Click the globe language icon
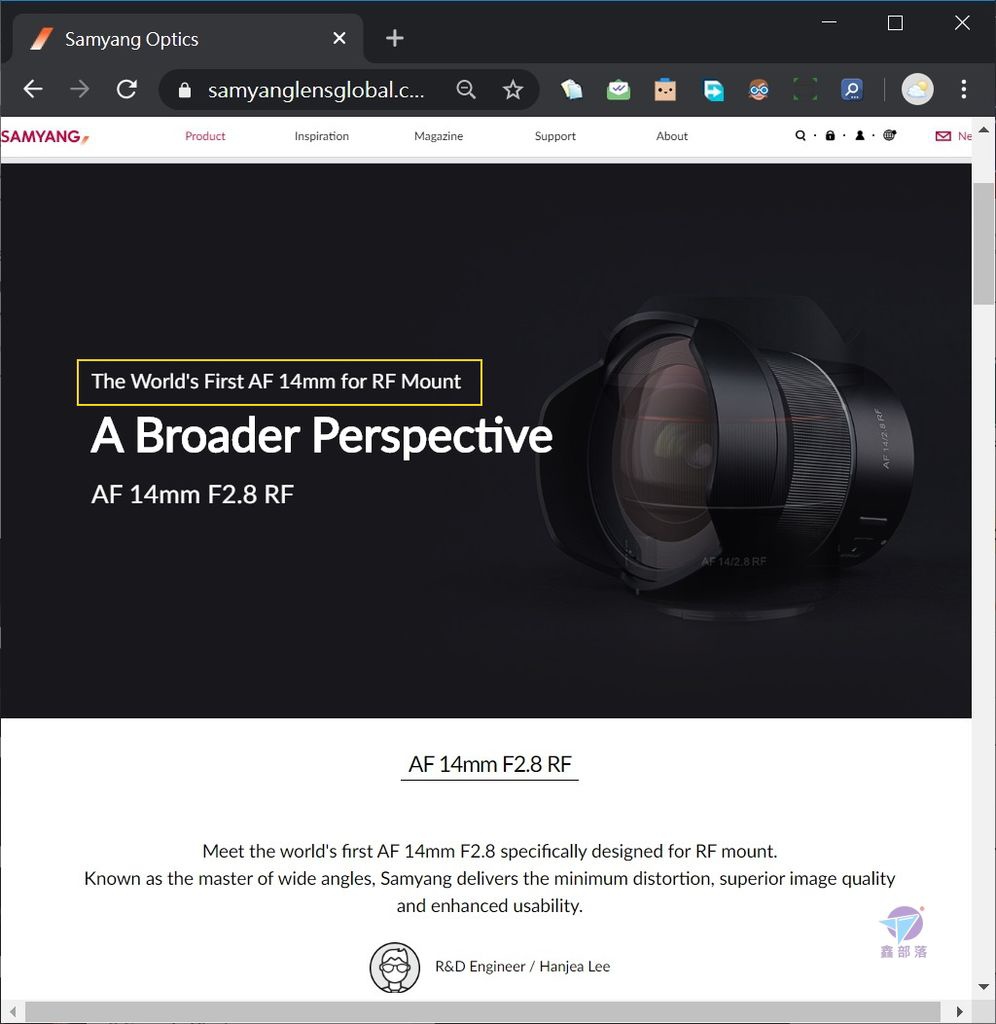Viewport: 996px width, 1024px height. [x=890, y=135]
